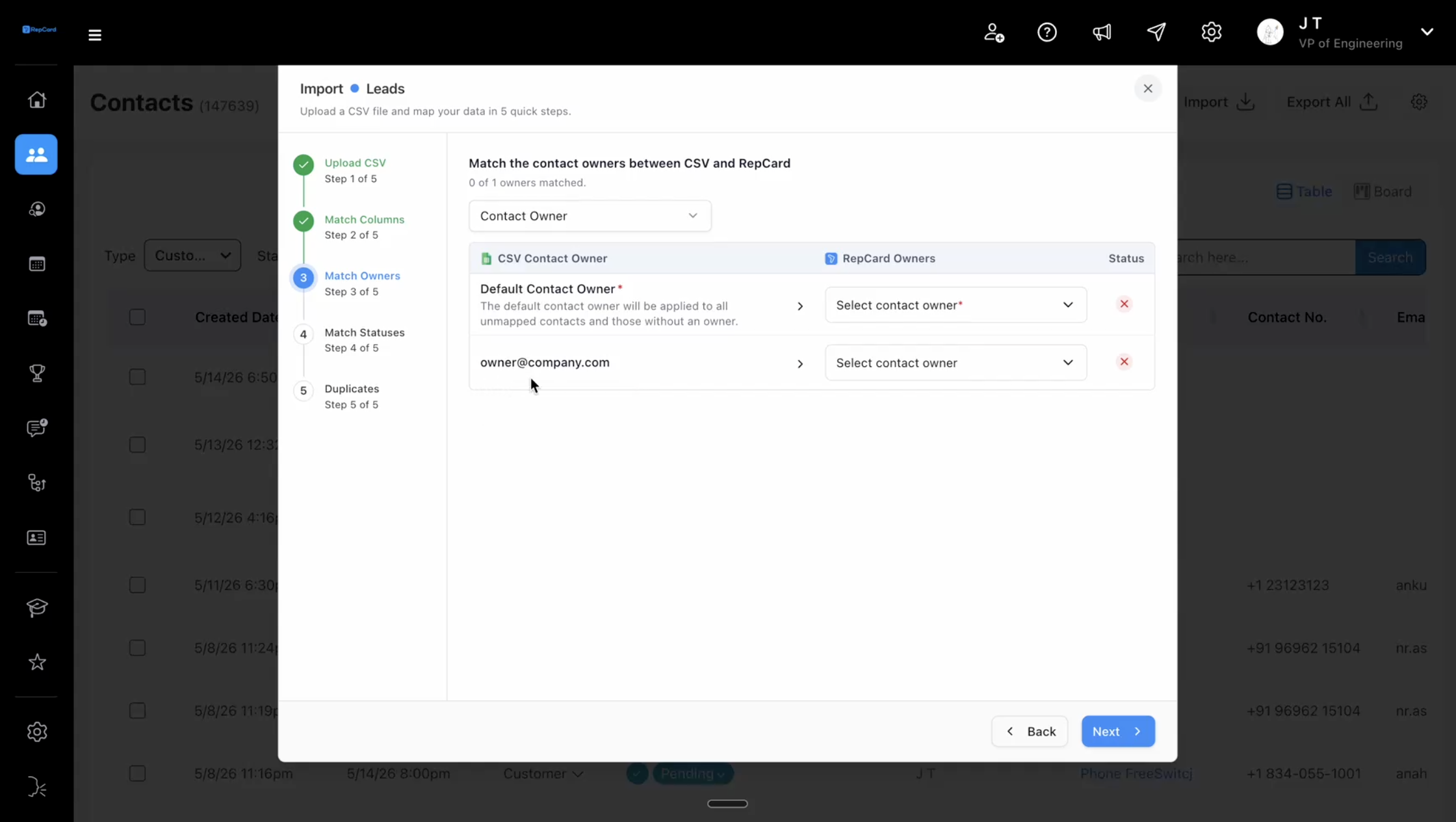Click the owner@company.com CSV owner text
The height and width of the screenshot is (822, 1456).
(x=545, y=362)
